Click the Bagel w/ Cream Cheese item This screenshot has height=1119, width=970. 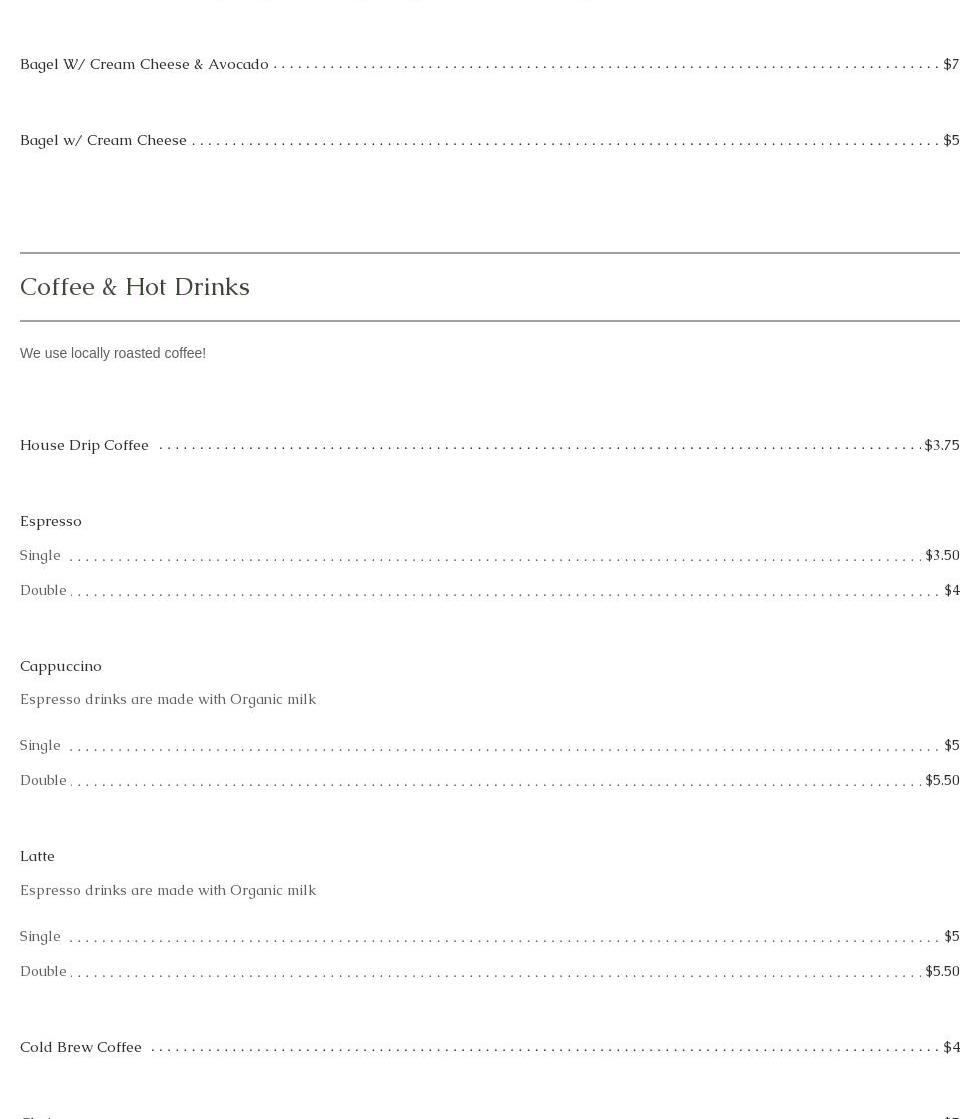103,140
